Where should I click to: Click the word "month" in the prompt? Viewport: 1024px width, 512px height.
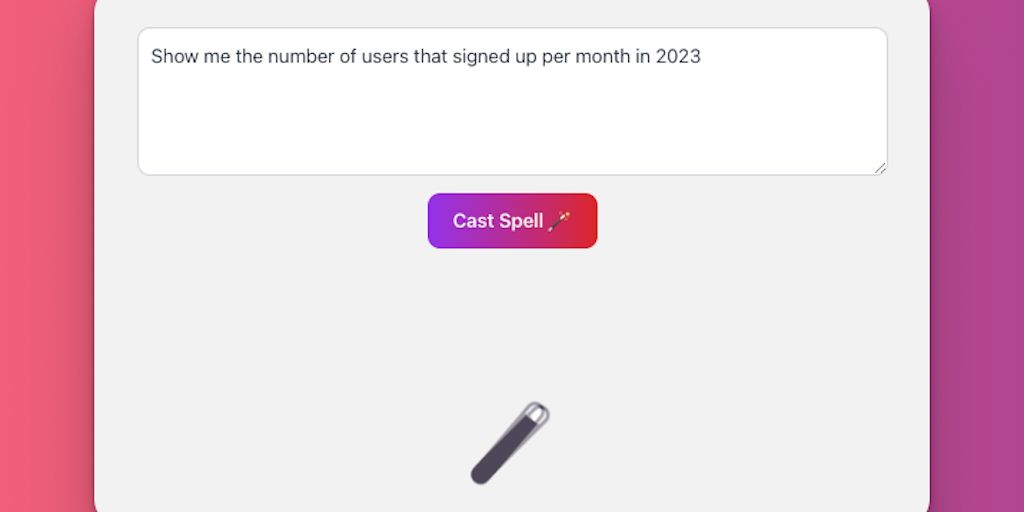(x=602, y=57)
